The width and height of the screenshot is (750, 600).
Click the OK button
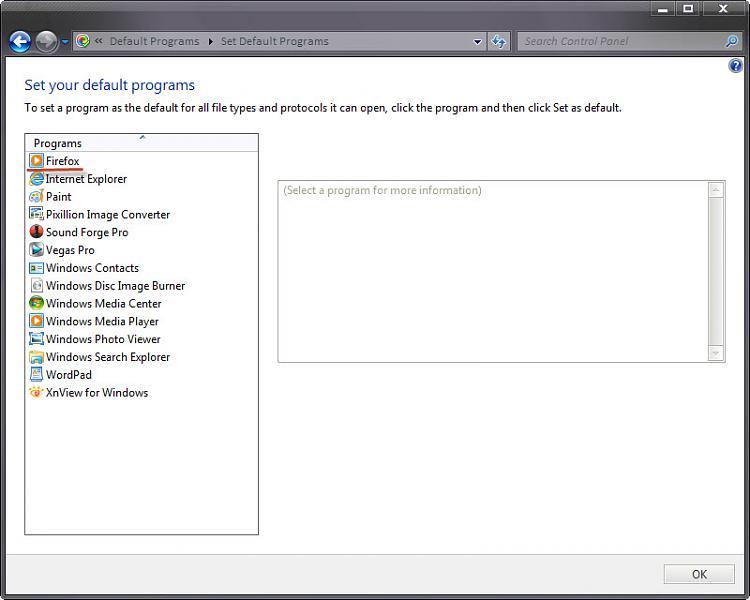[x=699, y=574]
